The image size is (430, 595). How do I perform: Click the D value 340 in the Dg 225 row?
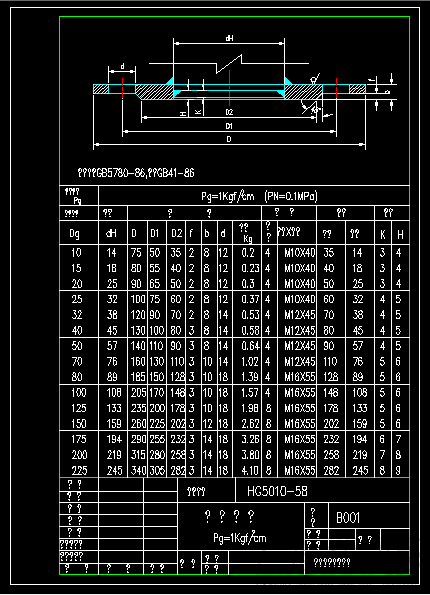[x=138, y=471]
